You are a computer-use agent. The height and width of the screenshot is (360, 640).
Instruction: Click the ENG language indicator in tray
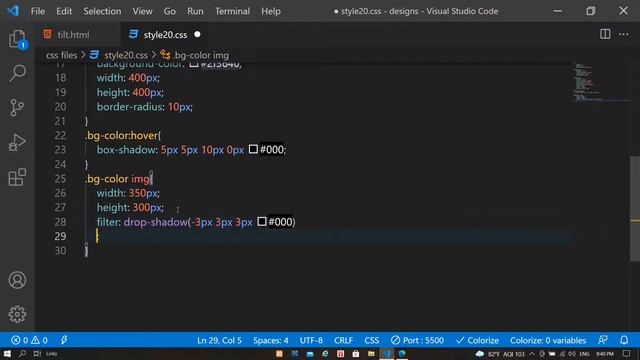[584, 353]
